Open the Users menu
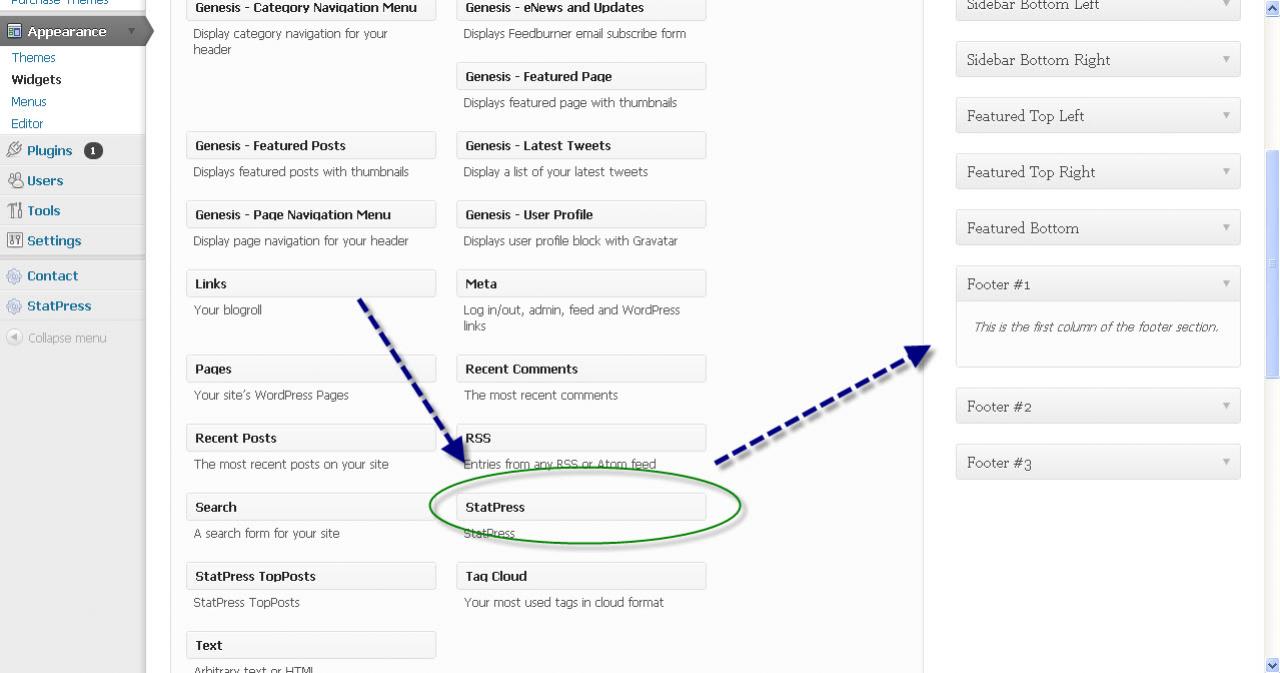Image resolution: width=1280 pixels, height=673 pixels. coord(45,181)
